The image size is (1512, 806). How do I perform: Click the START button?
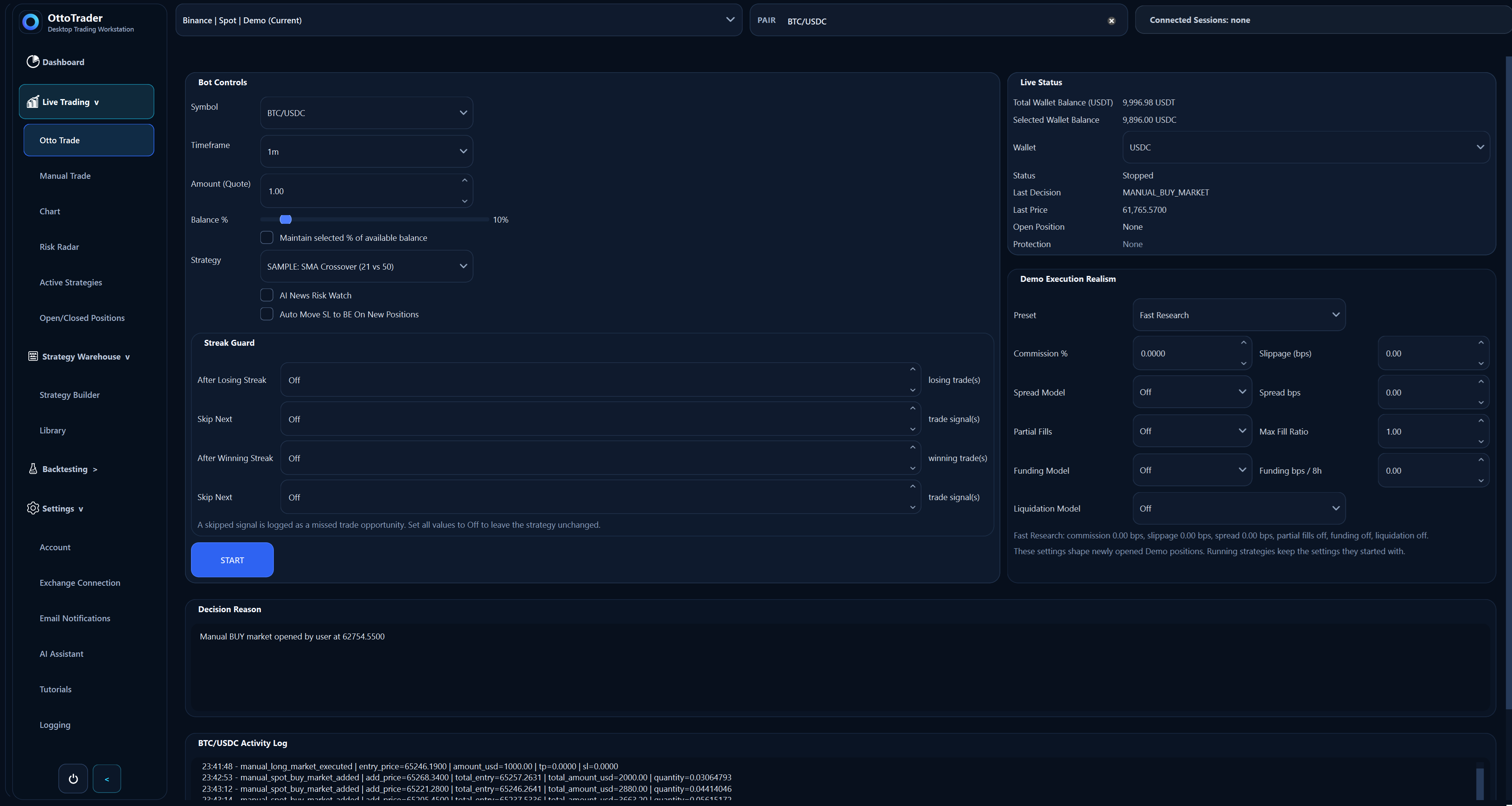(x=232, y=560)
